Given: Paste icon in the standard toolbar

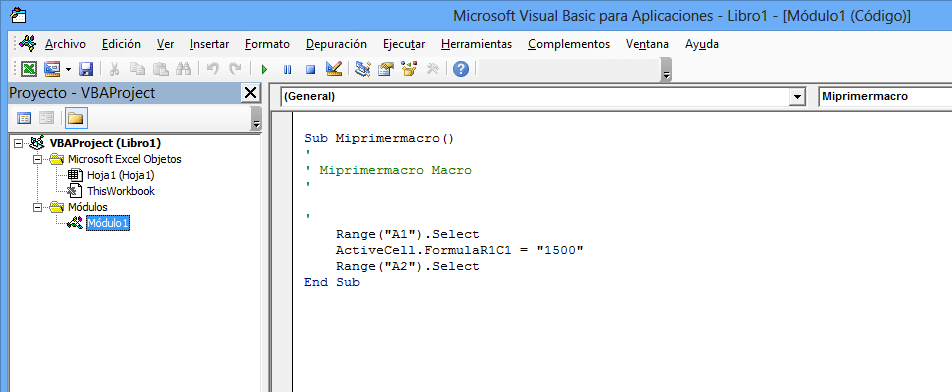Looking at the screenshot, I should coord(161,69).
